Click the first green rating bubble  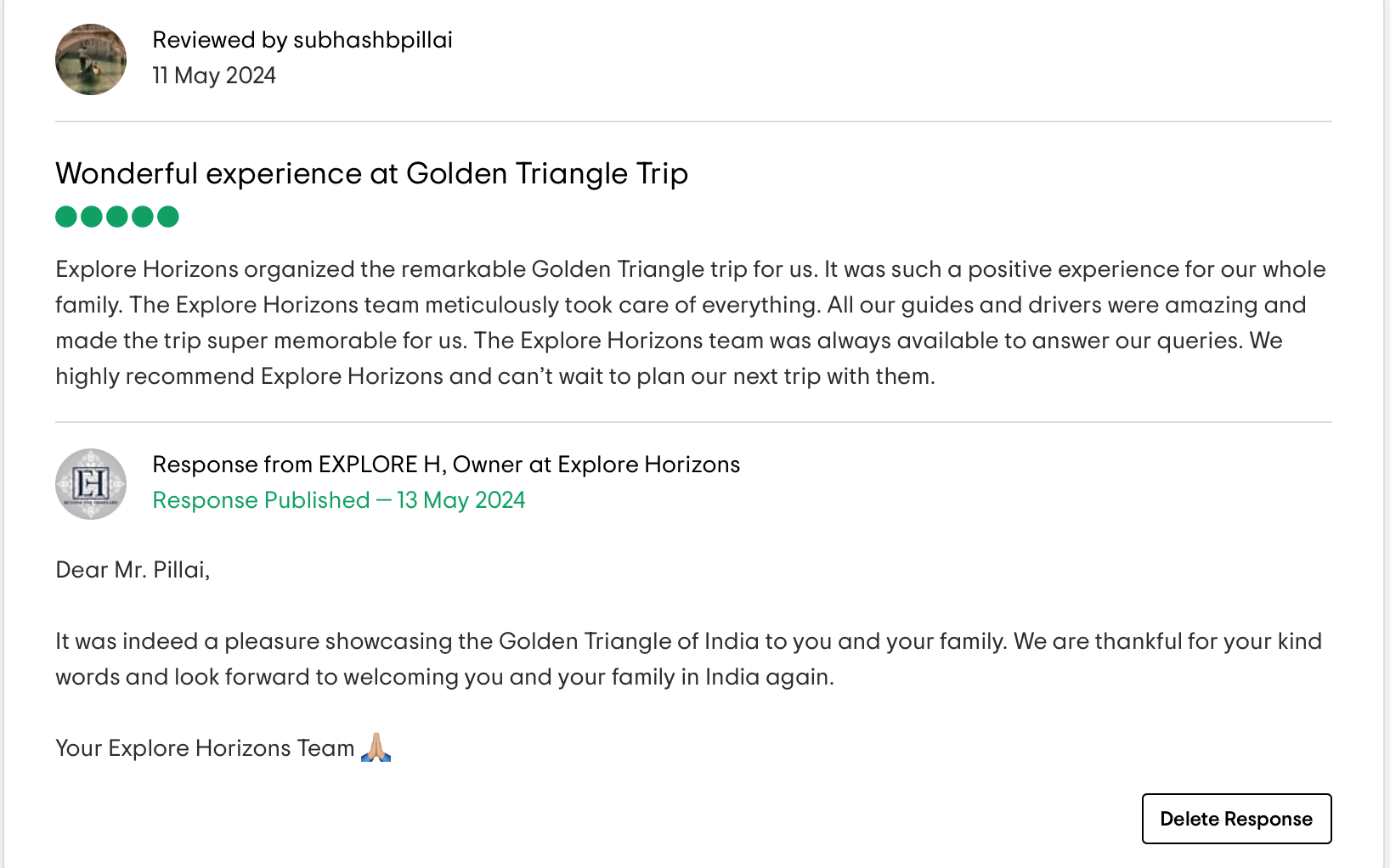[66, 217]
